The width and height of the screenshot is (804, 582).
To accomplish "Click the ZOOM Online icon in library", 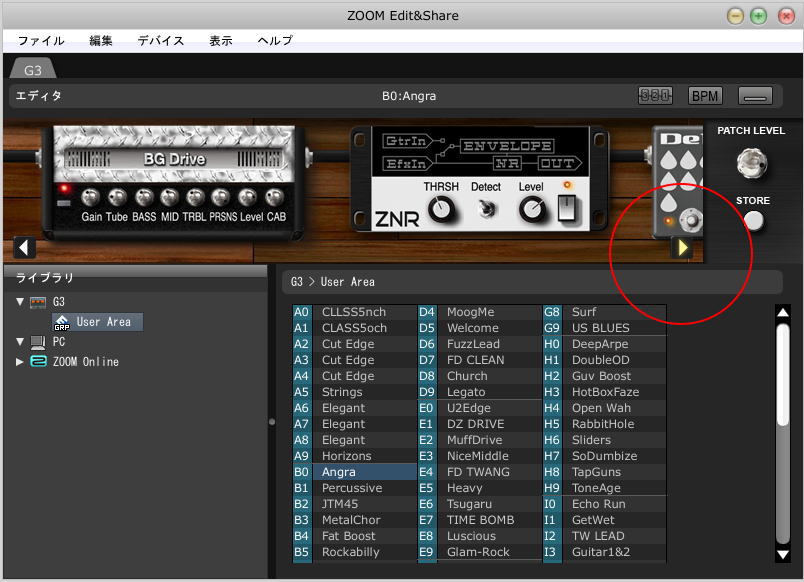I will pos(38,362).
